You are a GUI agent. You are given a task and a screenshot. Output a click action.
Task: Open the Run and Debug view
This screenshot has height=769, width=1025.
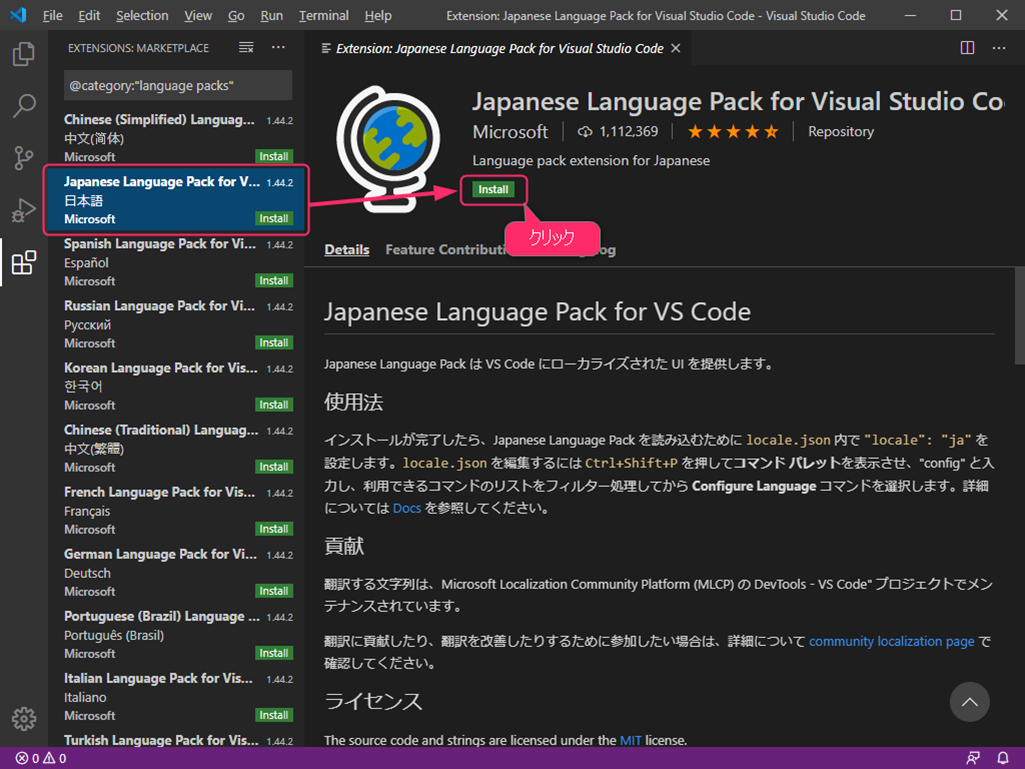pos(24,210)
